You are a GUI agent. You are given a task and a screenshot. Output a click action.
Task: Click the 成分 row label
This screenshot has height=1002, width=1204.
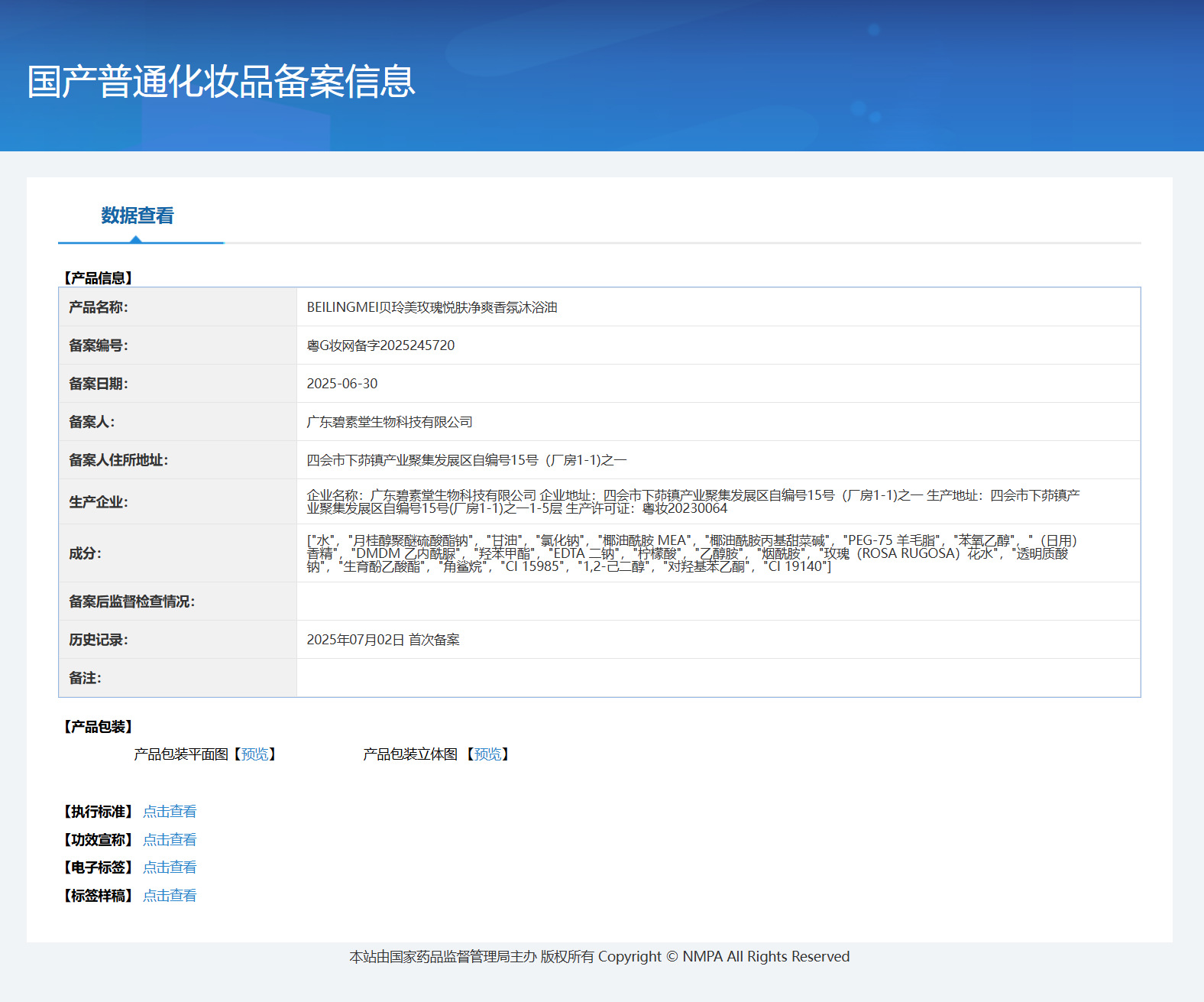(85, 553)
